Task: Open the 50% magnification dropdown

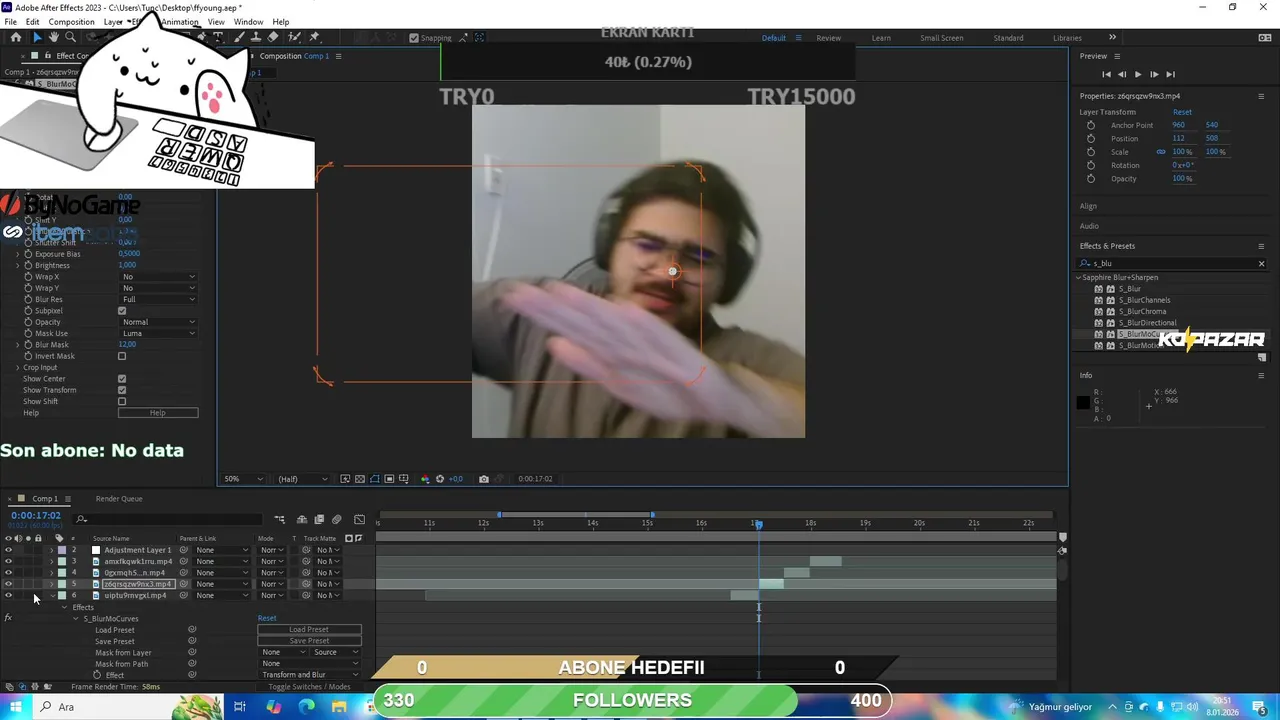Action: [x=243, y=479]
